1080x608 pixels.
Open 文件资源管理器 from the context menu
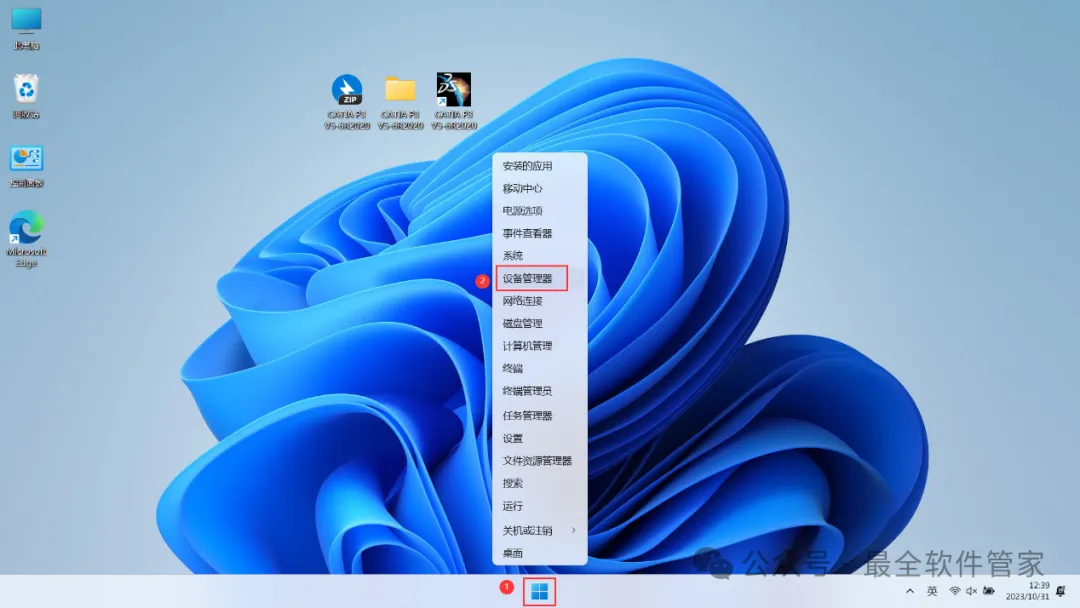(x=539, y=461)
